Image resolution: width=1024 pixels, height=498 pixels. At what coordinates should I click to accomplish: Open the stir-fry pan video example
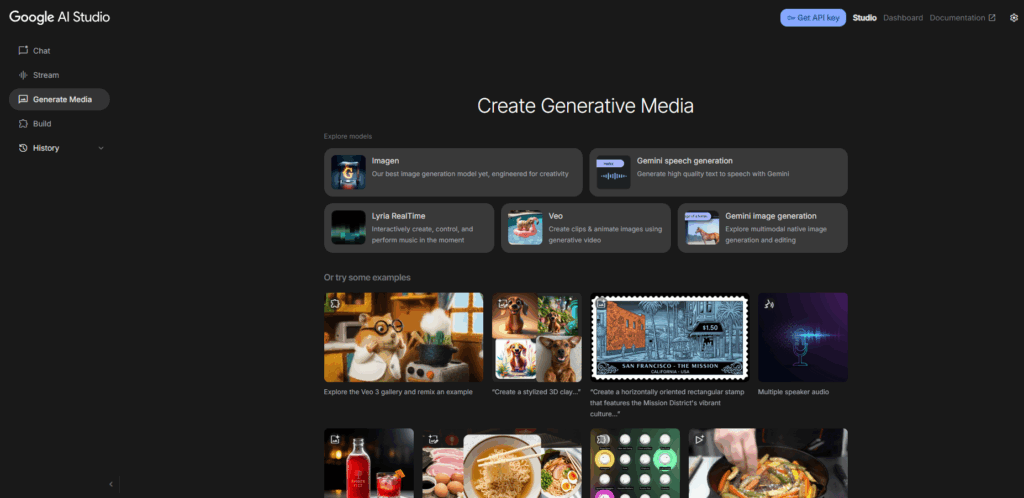pos(768,463)
